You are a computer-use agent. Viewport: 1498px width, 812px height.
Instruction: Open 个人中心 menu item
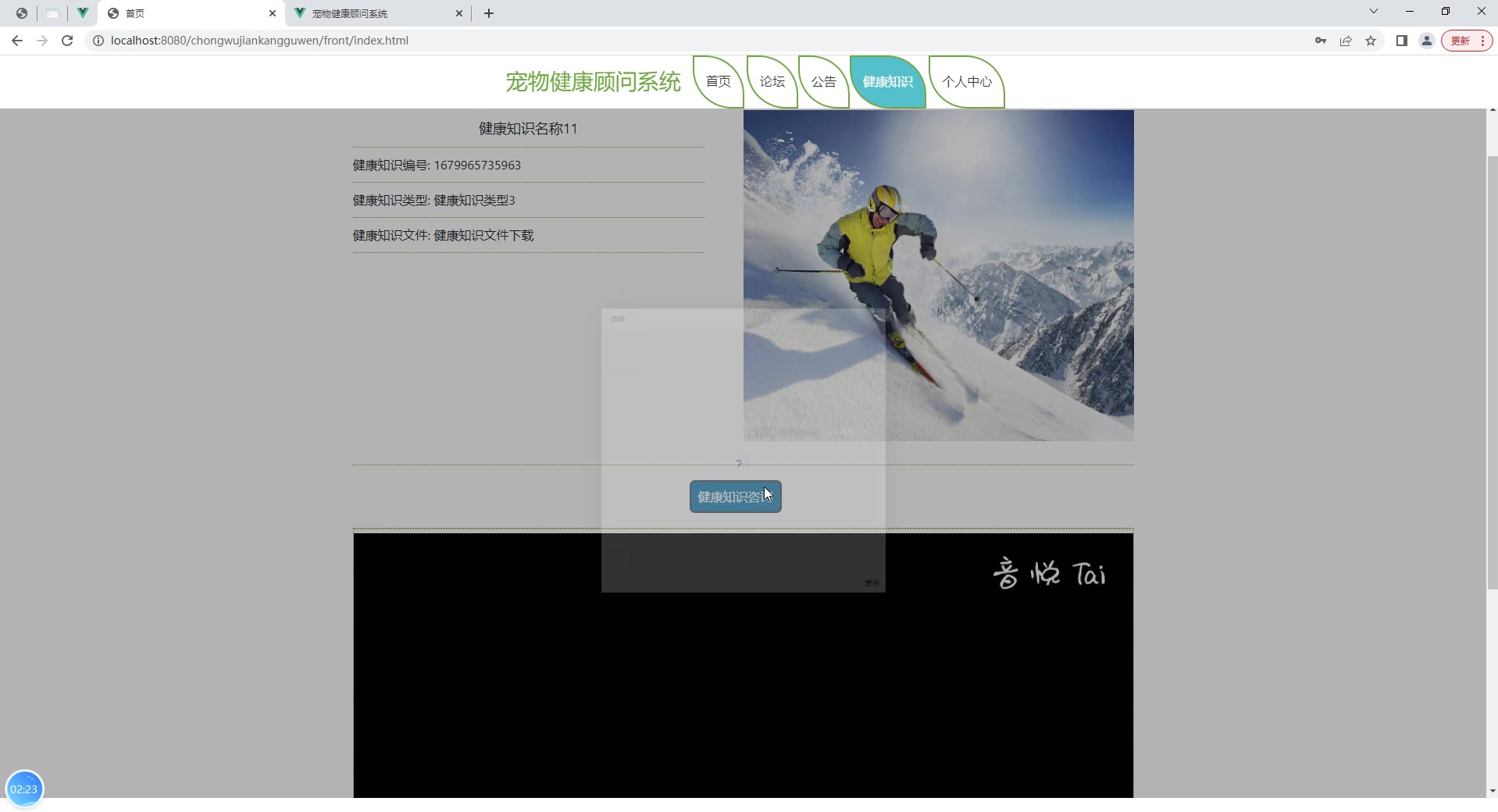point(967,81)
